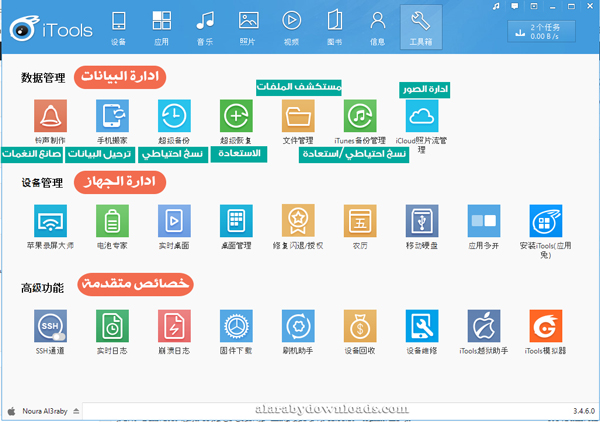Open iTunes backup manager icon
600x422 pixels.
(360, 116)
